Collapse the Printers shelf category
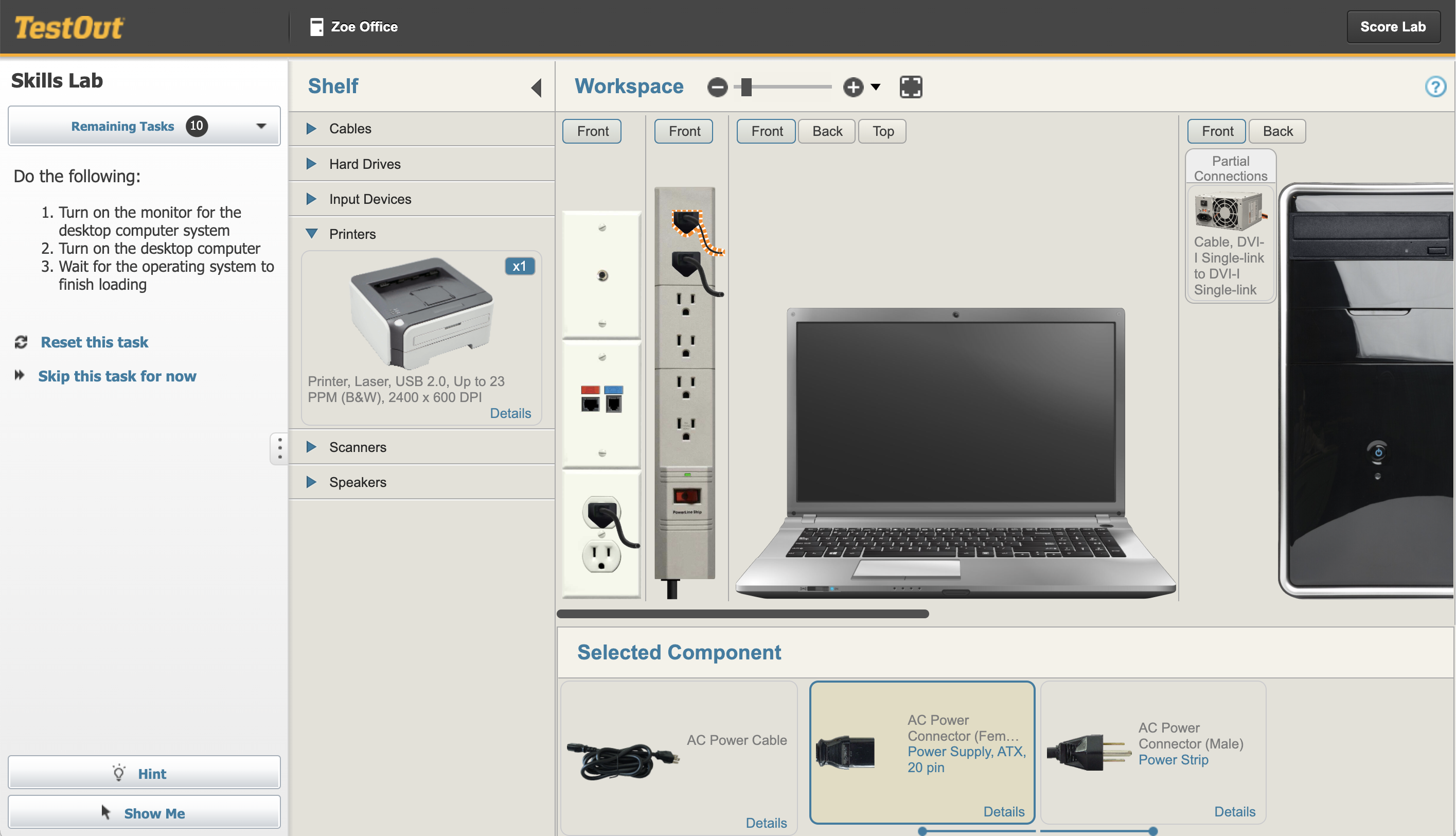This screenshot has width=1456, height=836. point(311,234)
